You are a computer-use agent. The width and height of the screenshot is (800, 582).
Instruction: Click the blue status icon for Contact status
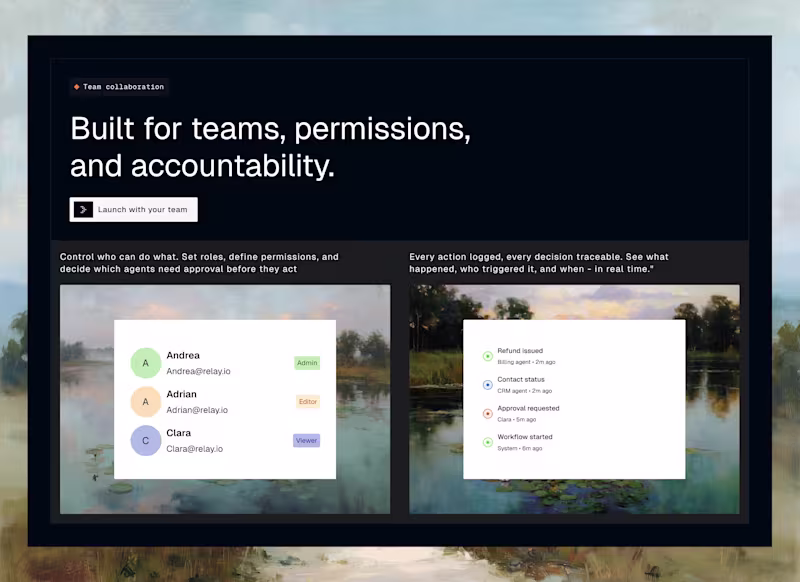tap(488, 385)
